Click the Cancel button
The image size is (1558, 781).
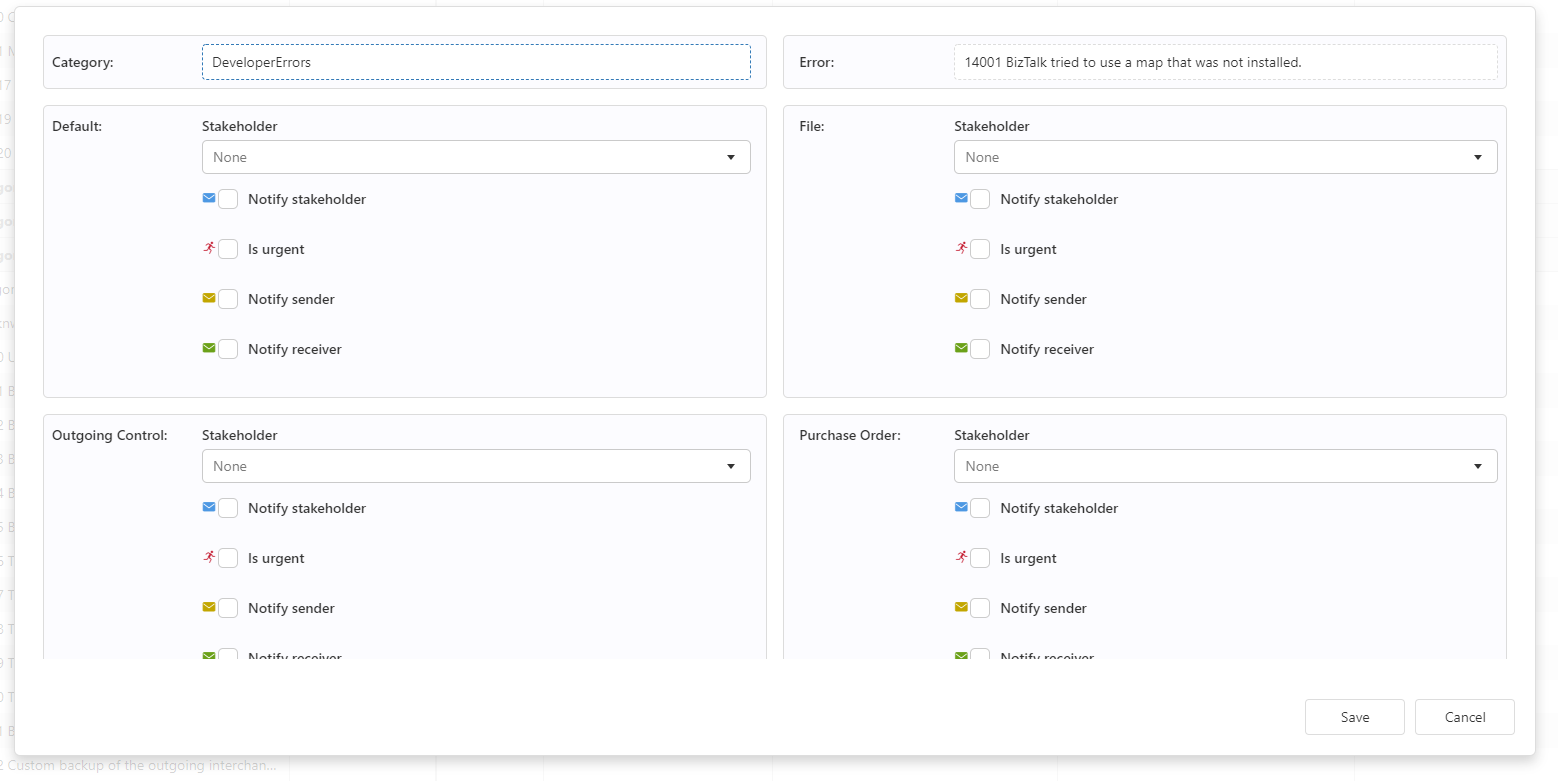tap(1465, 717)
